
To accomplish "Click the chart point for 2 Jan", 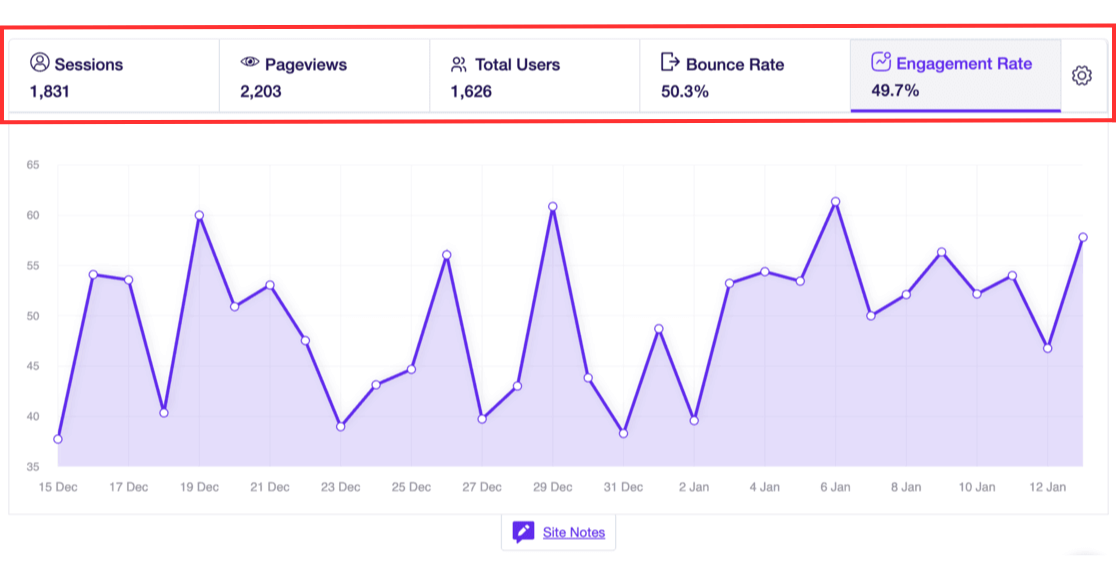I will [694, 421].
